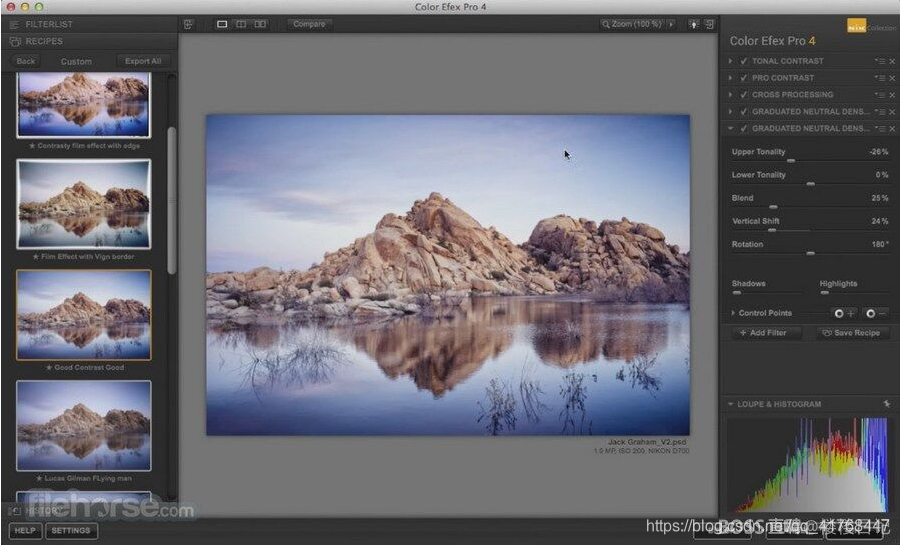Adjust the Shadows protection slider
This screenshot has height=545, width=900.
(x=736, y=293)
